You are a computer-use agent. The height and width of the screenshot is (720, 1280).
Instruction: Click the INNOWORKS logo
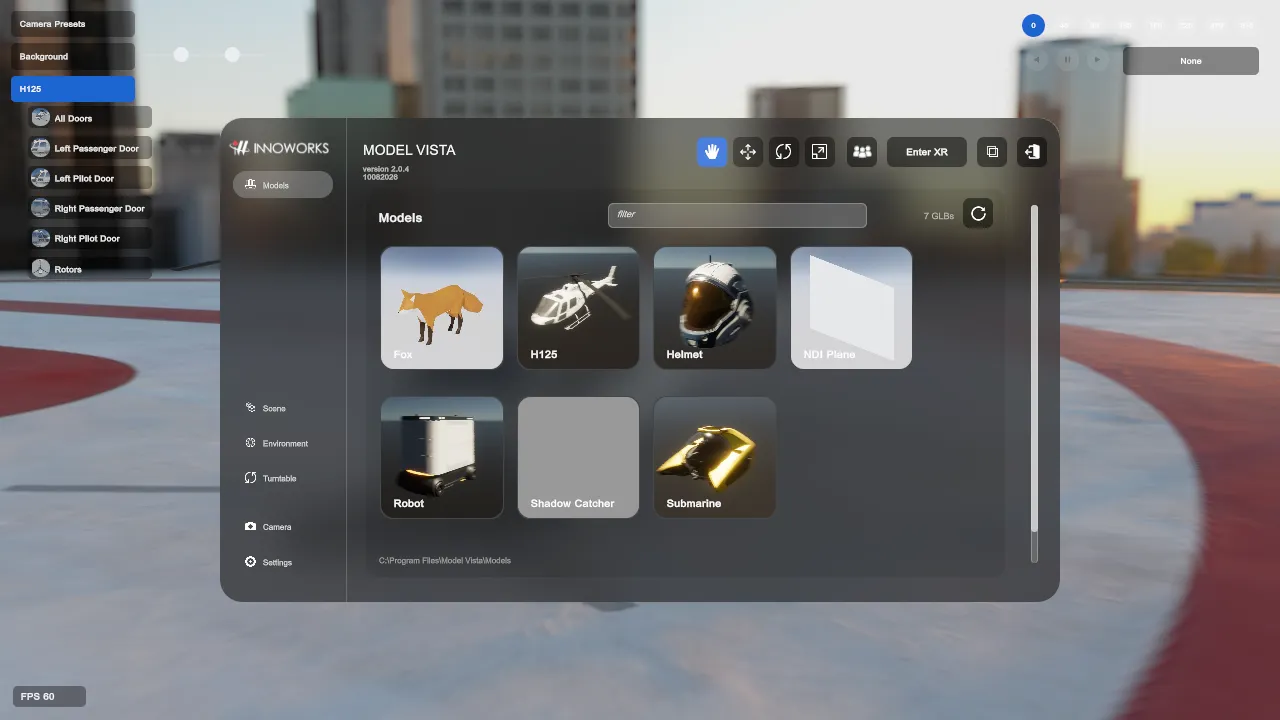[279, 148]
